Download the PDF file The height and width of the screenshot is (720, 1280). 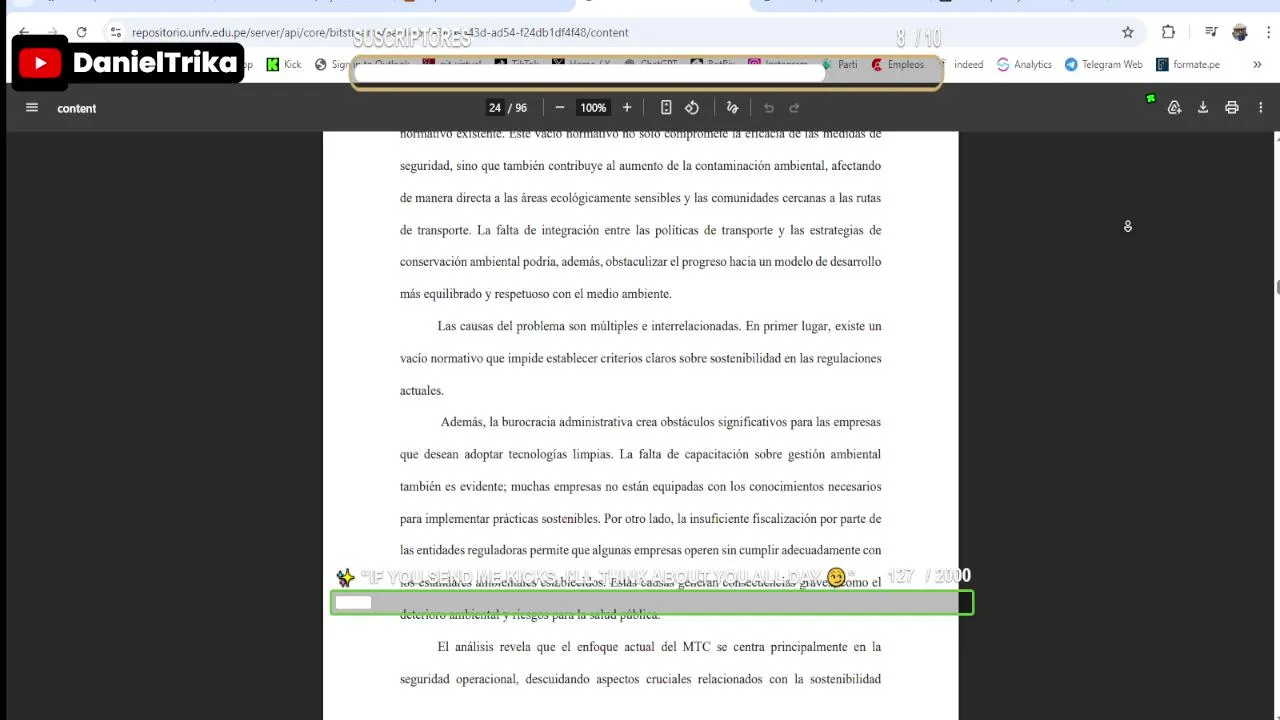pyautogui.click(x=1203, y=108)
